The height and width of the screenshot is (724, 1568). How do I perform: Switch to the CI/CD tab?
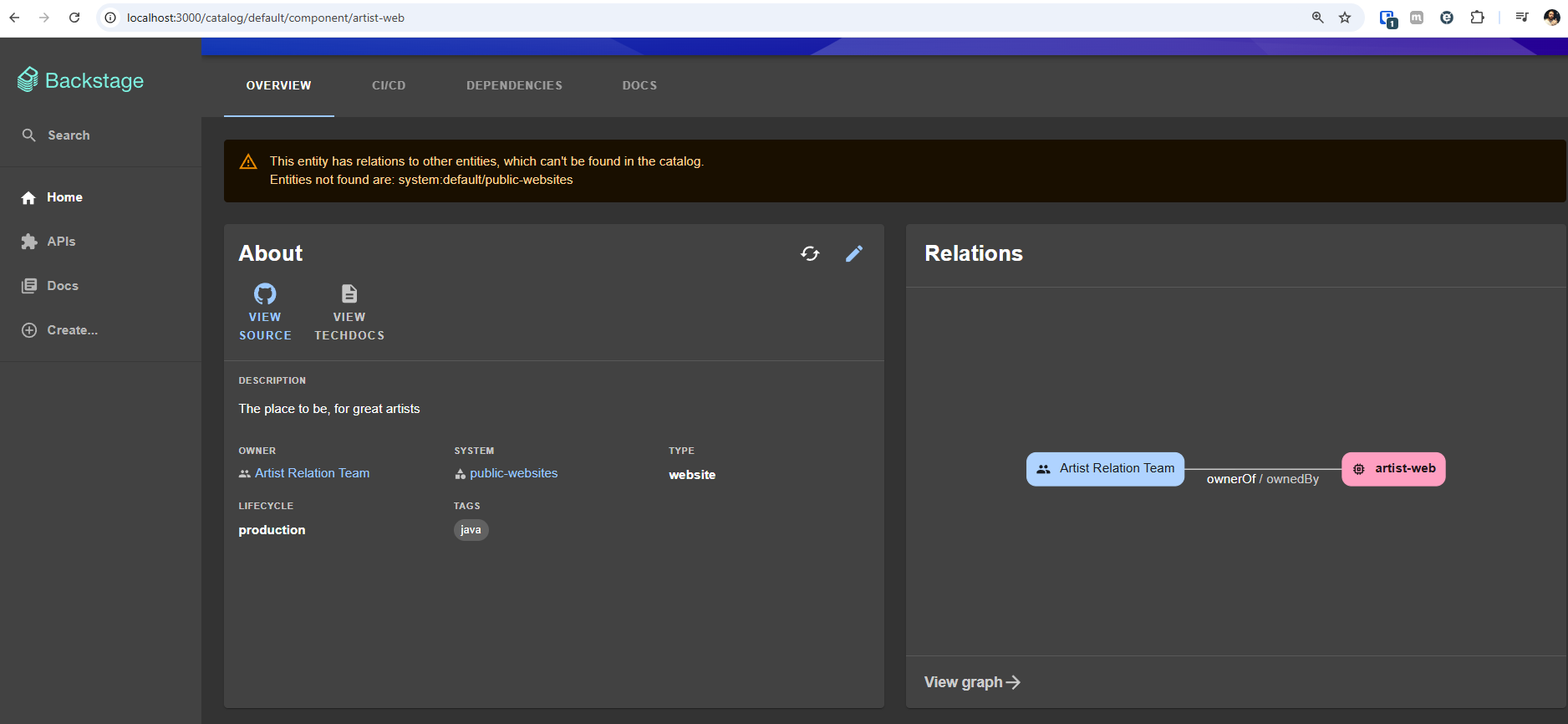tap(389, 85)
